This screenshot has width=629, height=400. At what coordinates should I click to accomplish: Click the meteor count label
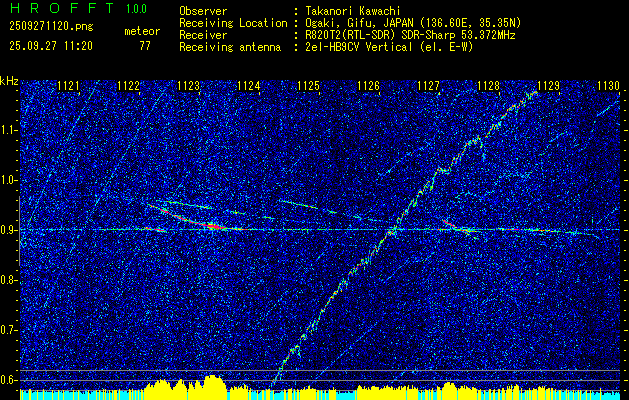[x=142, y=31]
